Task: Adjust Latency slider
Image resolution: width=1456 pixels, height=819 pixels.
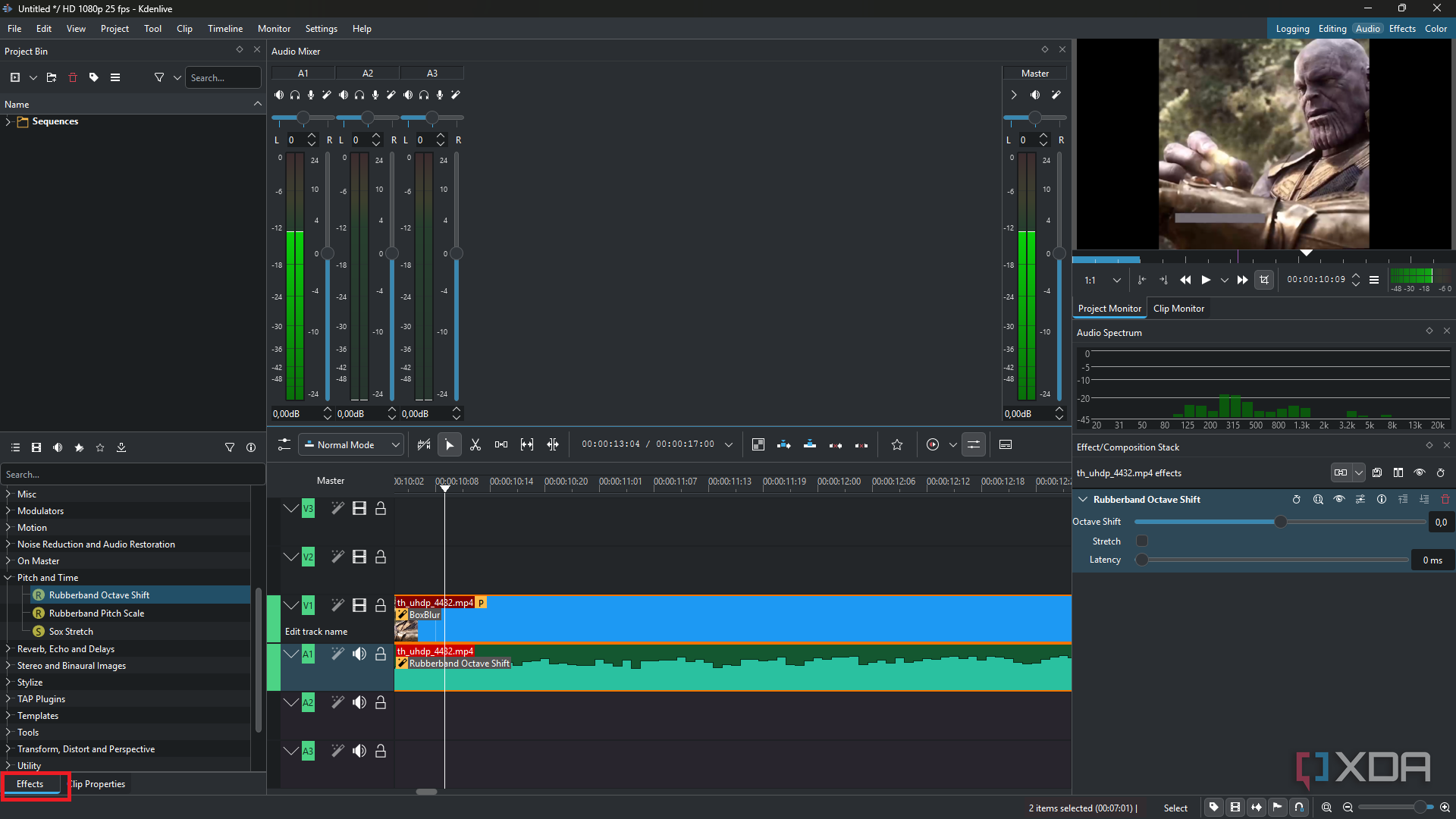Action: [x=1141, y=560]
